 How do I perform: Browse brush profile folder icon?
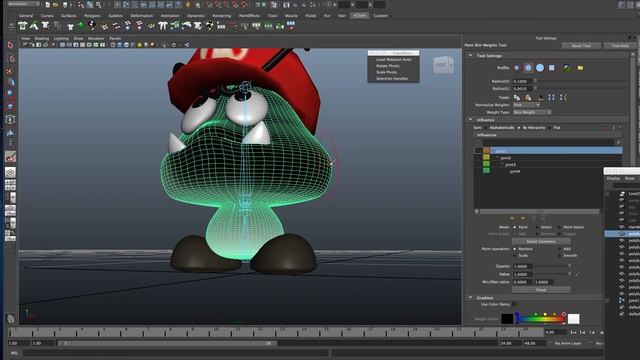point(580,68)
